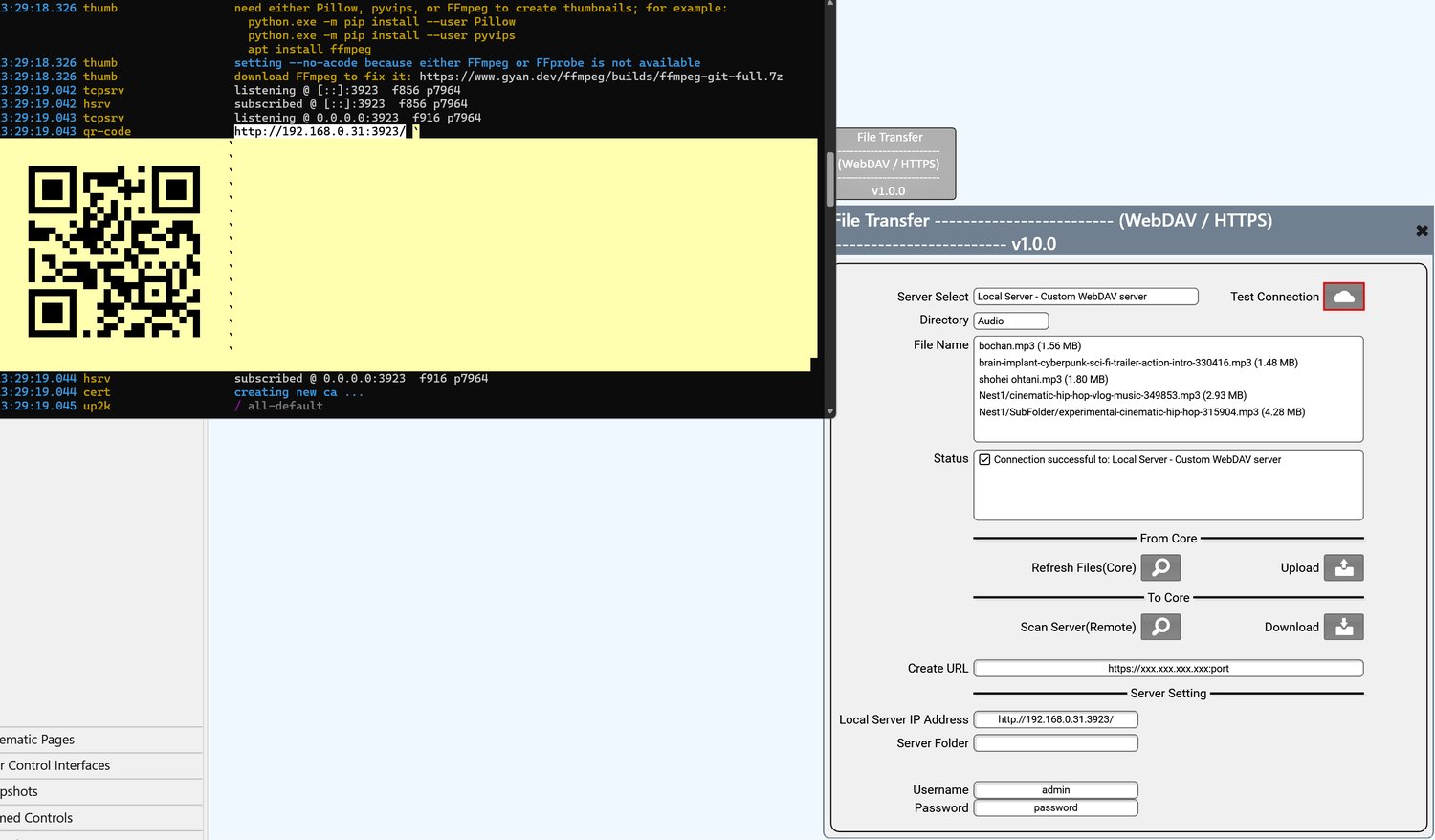The height and width of the screenshot is (840, 1435).
Task: Click the Server Folder input field
Action: click(1056, 743)
